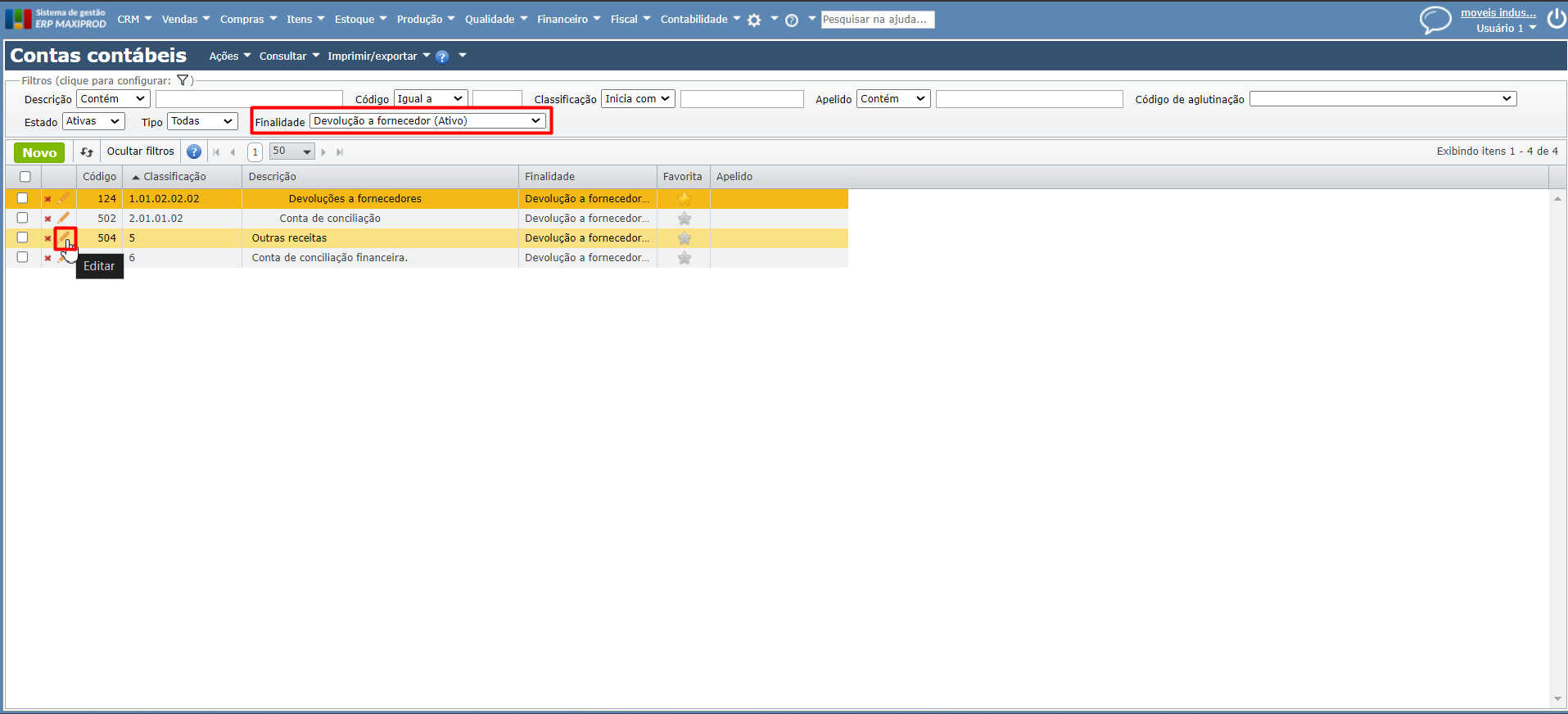Click the filter funnel configuration icon
The height and width of the screenshot is (714, 1568).
[183, 80]
